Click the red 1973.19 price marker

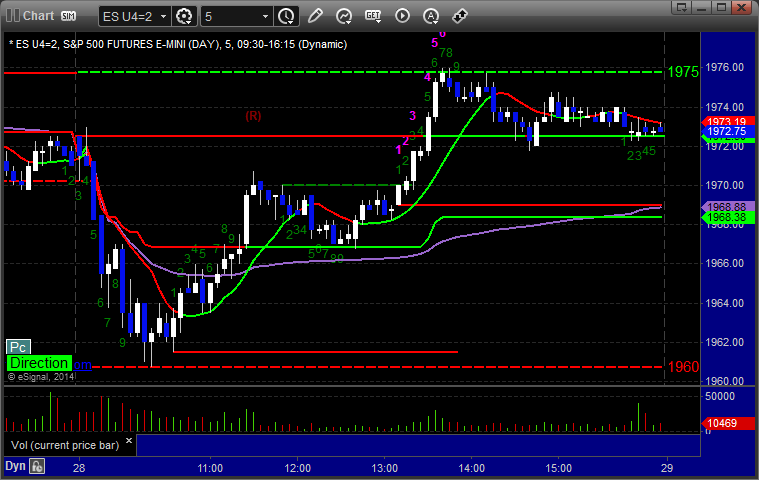tap(728, 121)
